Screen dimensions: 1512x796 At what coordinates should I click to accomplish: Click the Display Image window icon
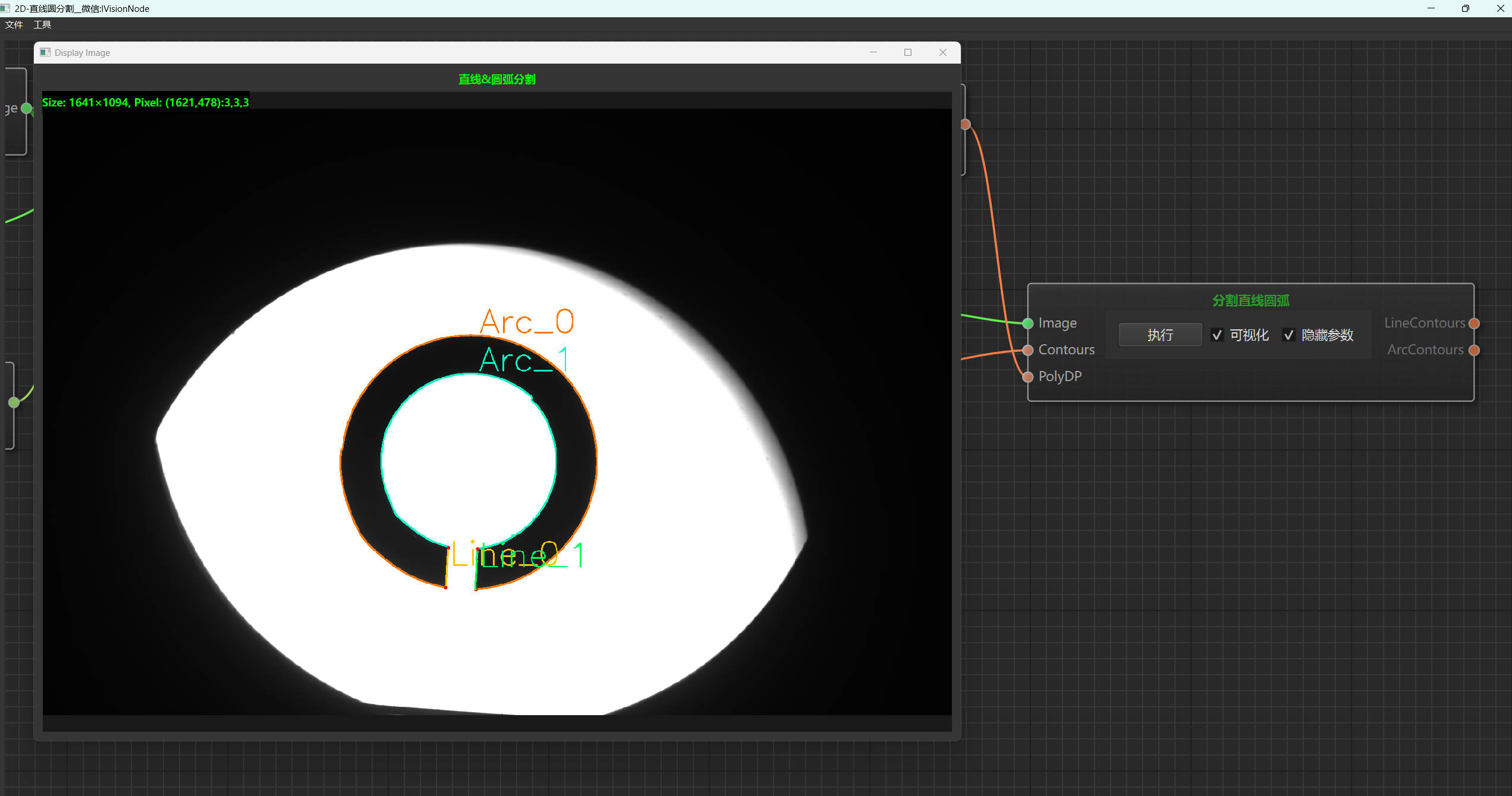(x=45, y=52)
